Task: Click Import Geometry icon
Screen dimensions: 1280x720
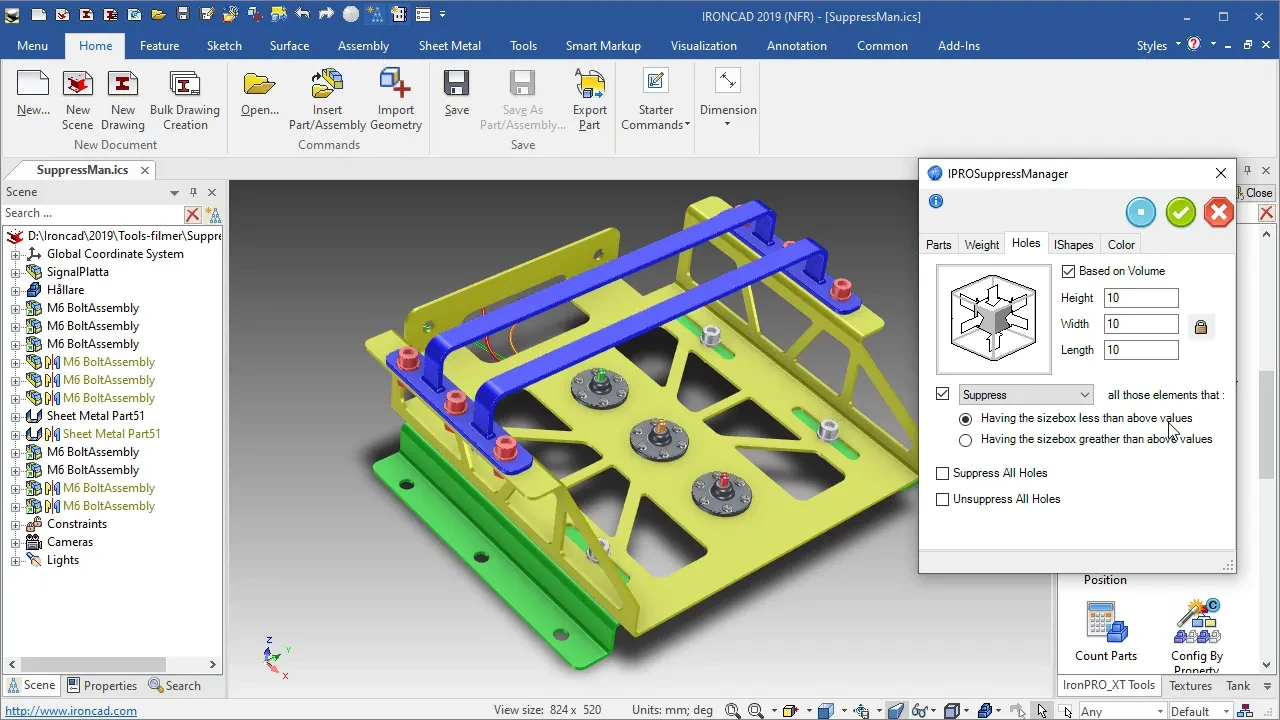Action: pyautogui.click(x=396, y=84)
